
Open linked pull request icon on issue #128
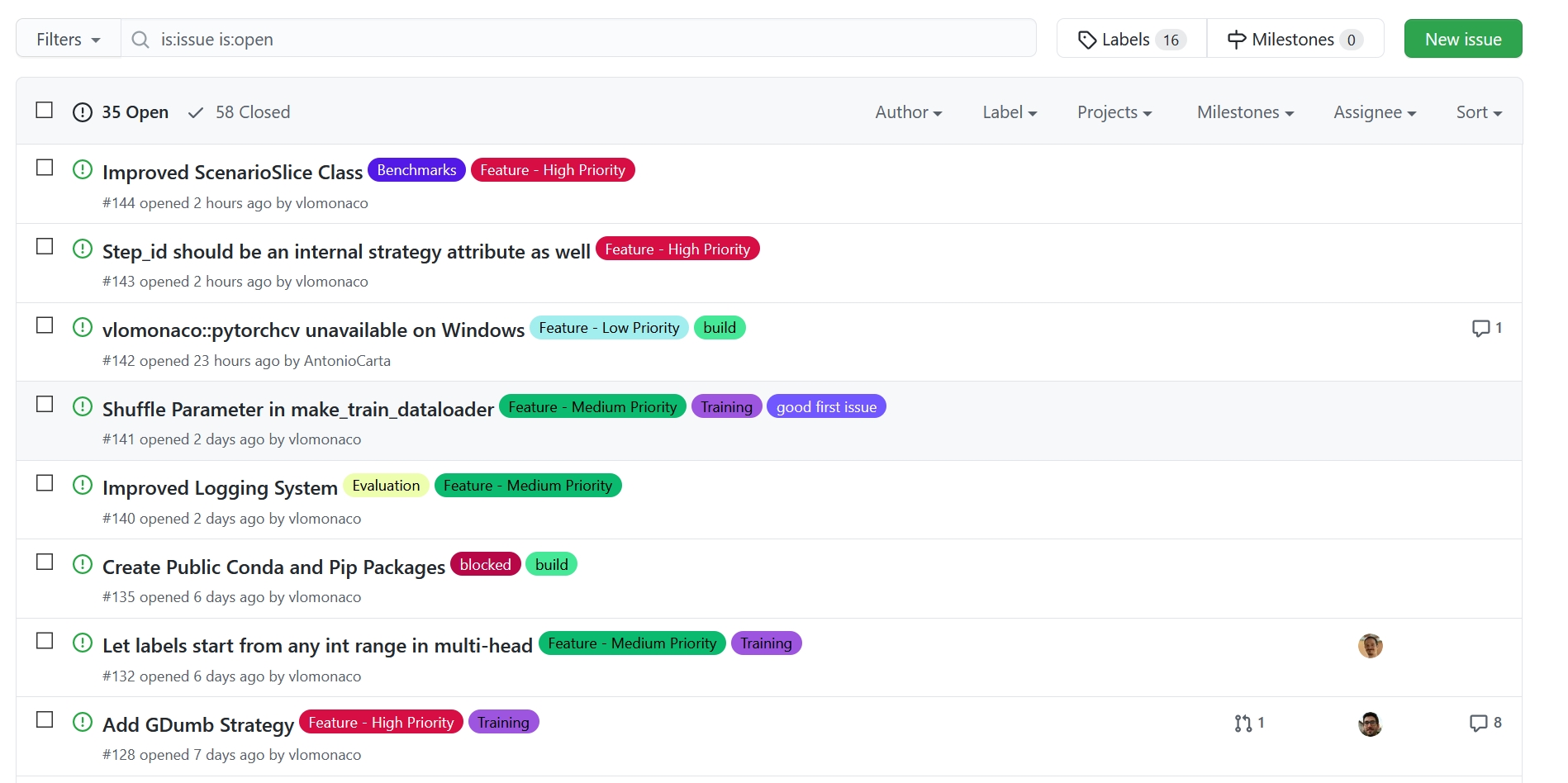(1243, 724)
